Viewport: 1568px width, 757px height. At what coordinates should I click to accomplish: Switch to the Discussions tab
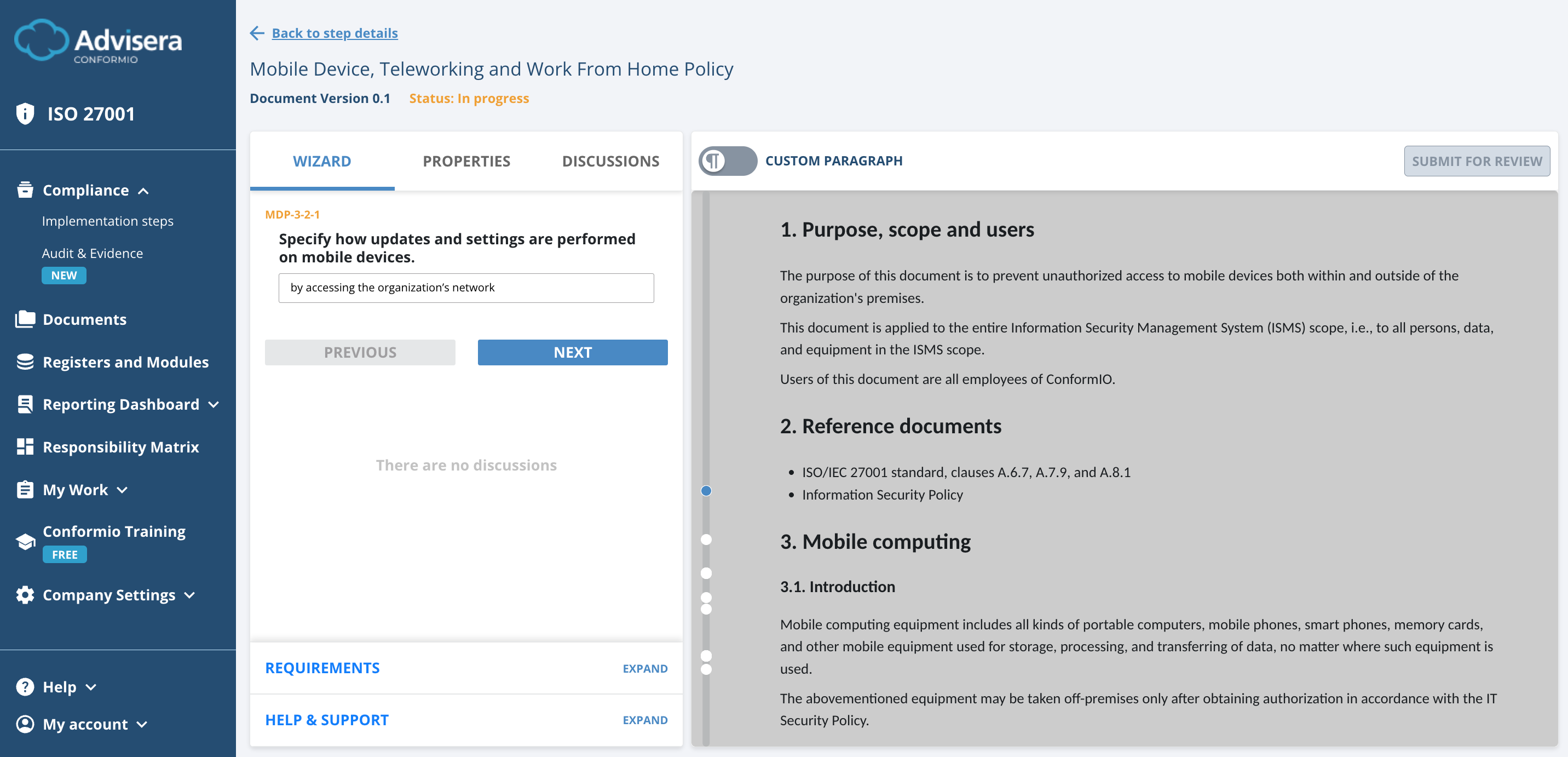pos(610,161)
